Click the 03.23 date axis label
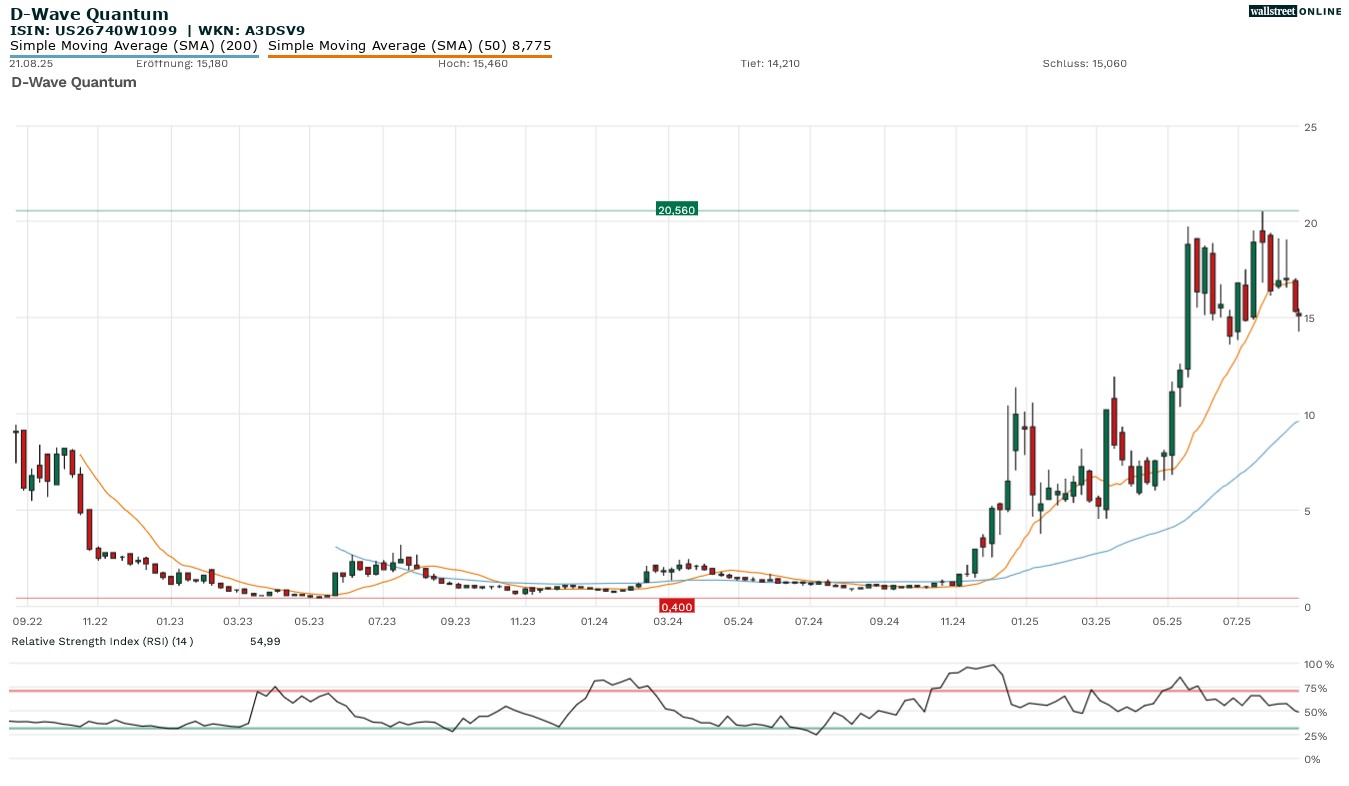 pyautogui.click(x=238, y=621)
